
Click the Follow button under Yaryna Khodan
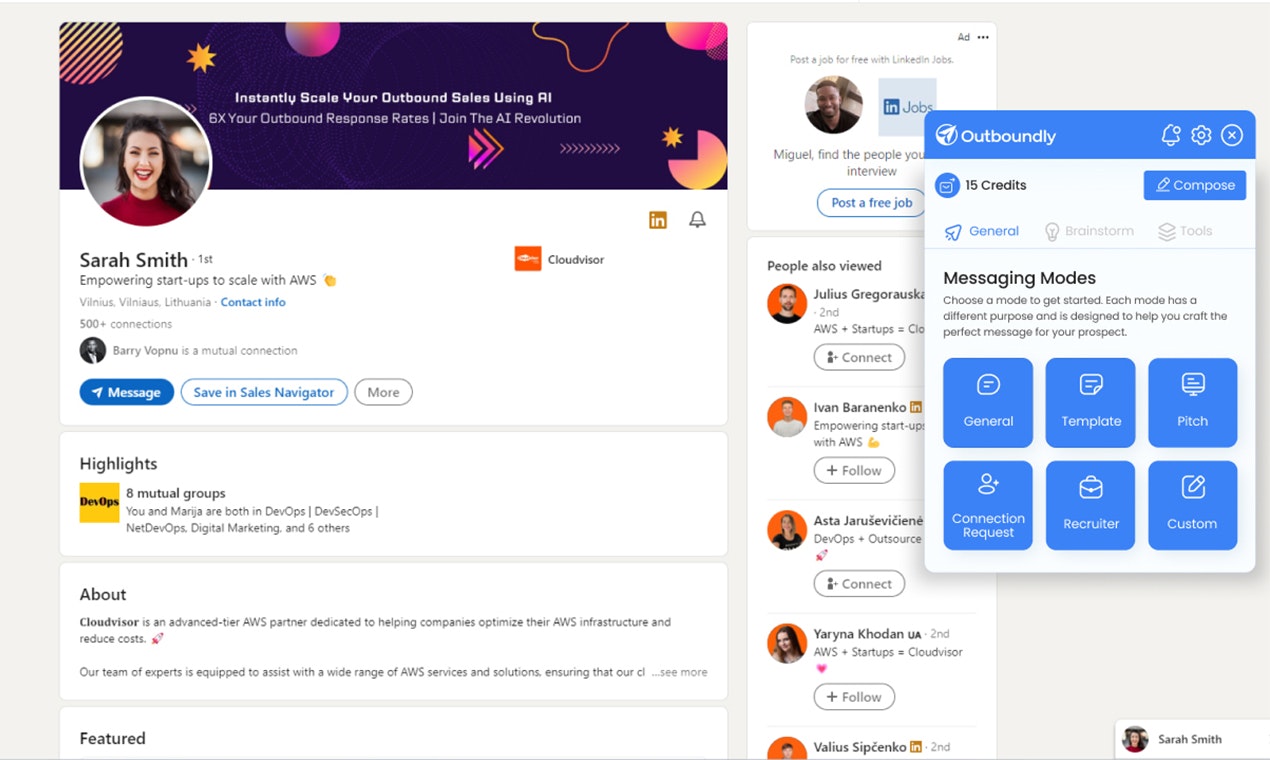854,697
